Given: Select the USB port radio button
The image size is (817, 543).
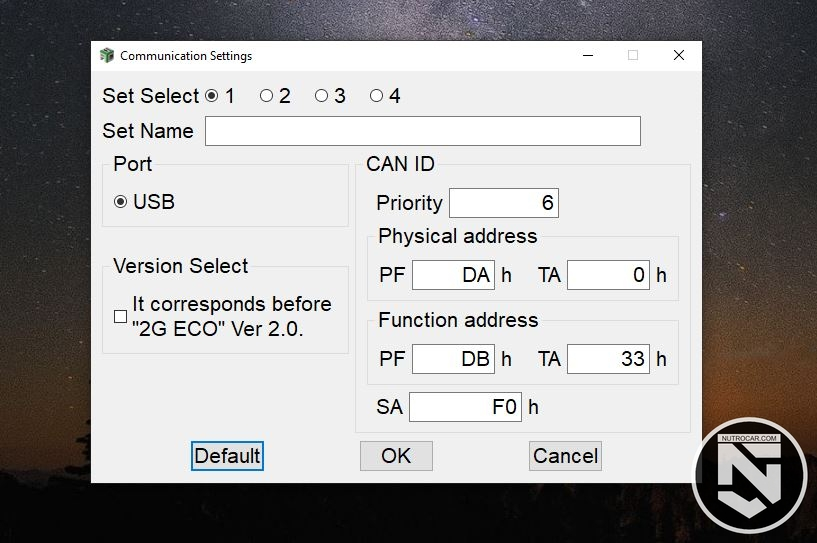Looking at the screenshot, I should (x=121, y=202).
